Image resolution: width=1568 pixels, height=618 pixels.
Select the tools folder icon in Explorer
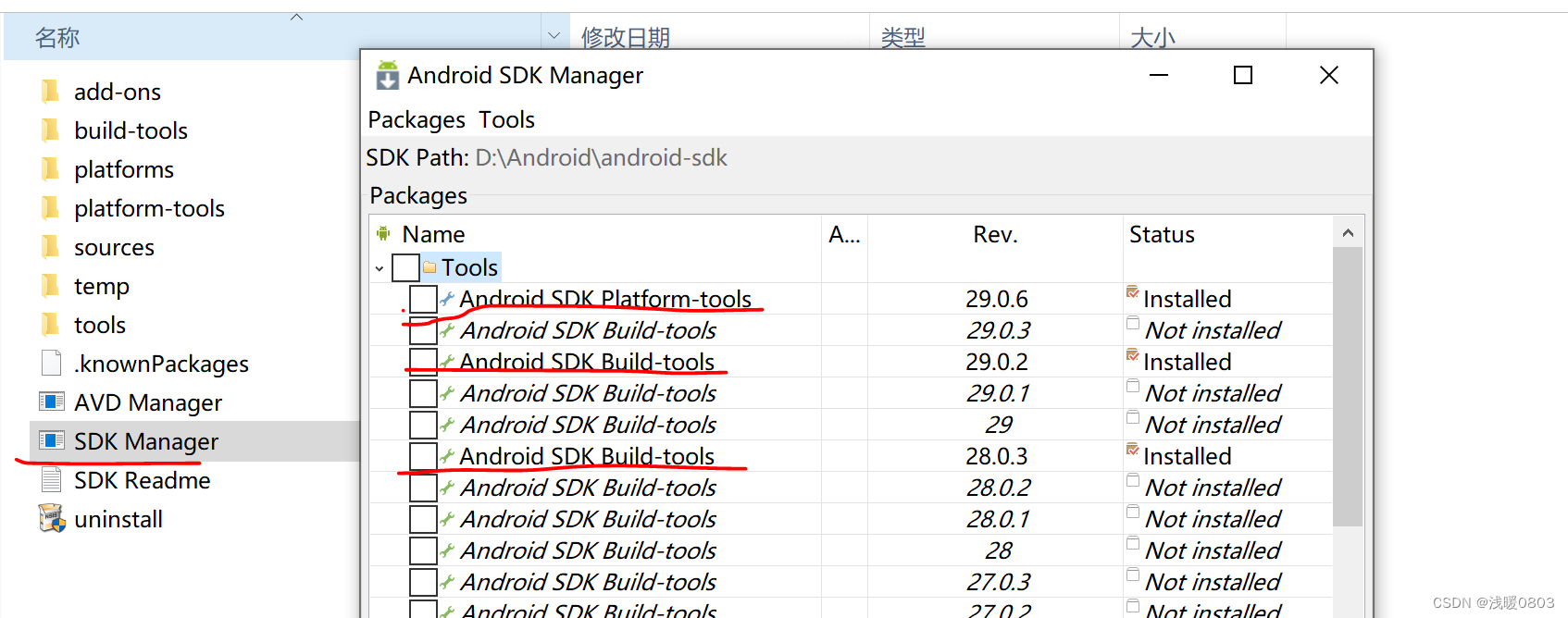coord(51,325)
